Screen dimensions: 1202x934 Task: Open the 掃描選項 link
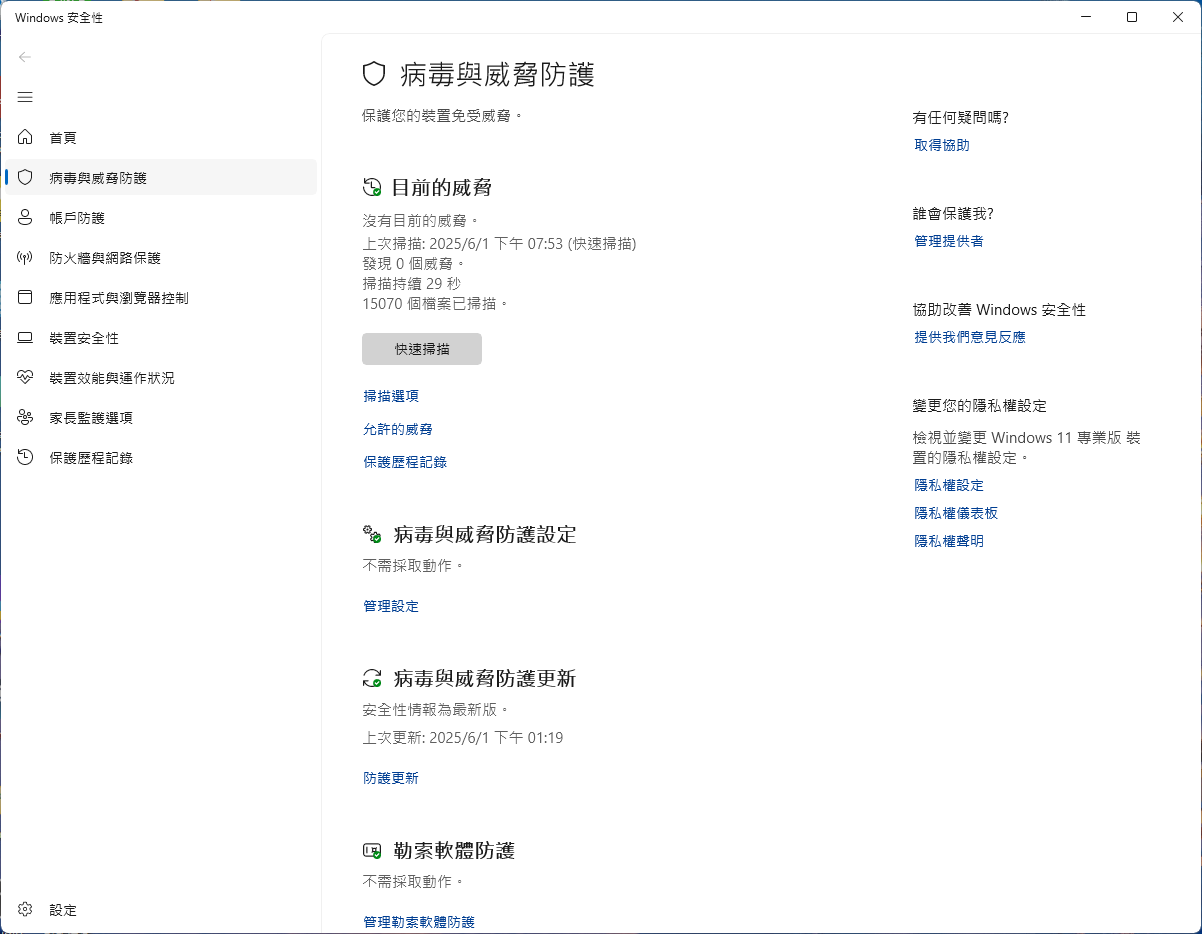pos(391,396)
